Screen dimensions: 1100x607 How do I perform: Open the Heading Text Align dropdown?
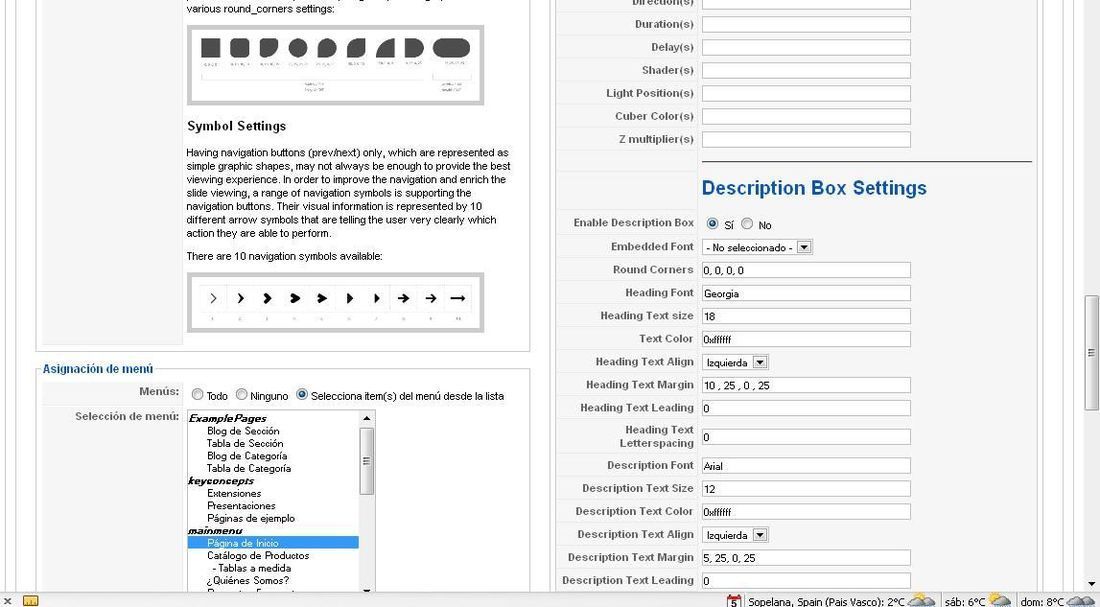[735, 362]
